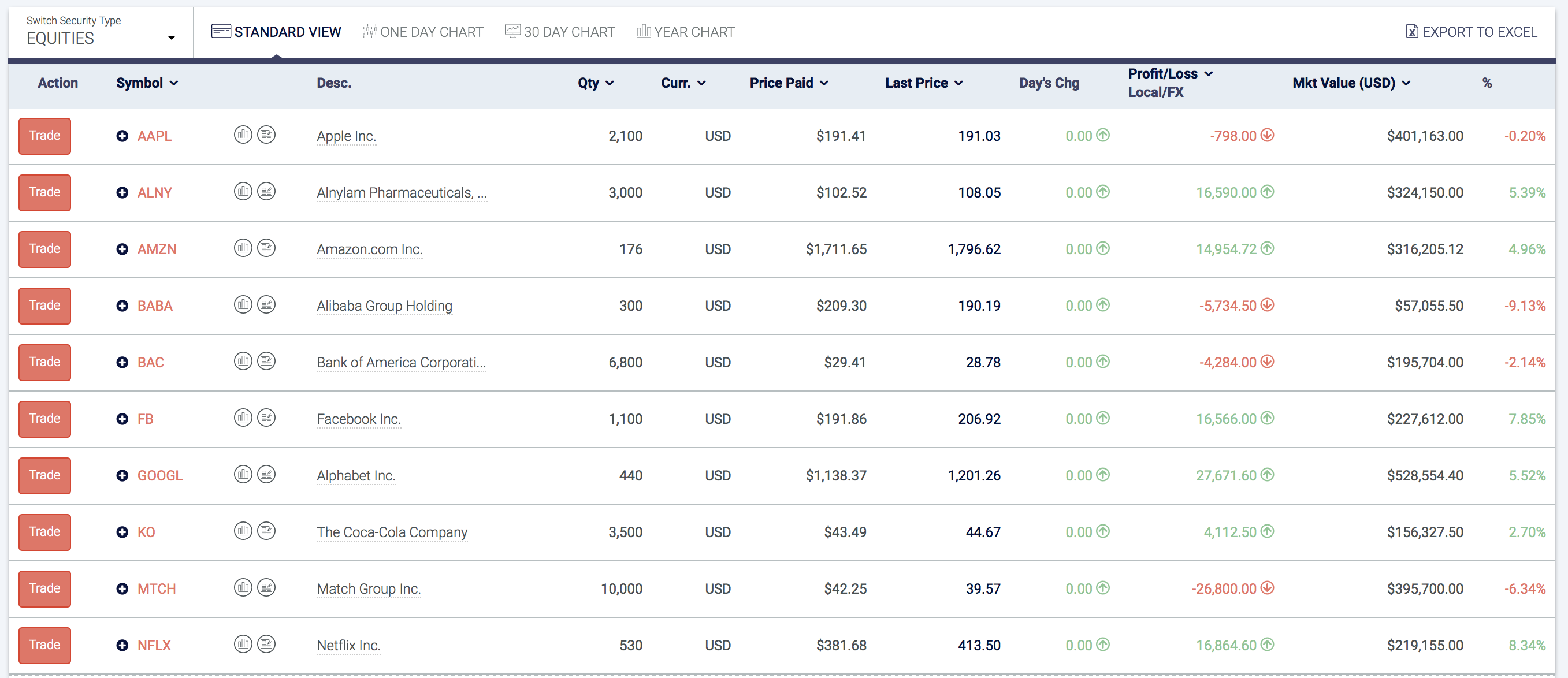Image resolution: width=1568 pixels, height=678 pixels.
Task: Open the chart icon for GOOGL
Action: pyautogui.click(x=243, y=474)
